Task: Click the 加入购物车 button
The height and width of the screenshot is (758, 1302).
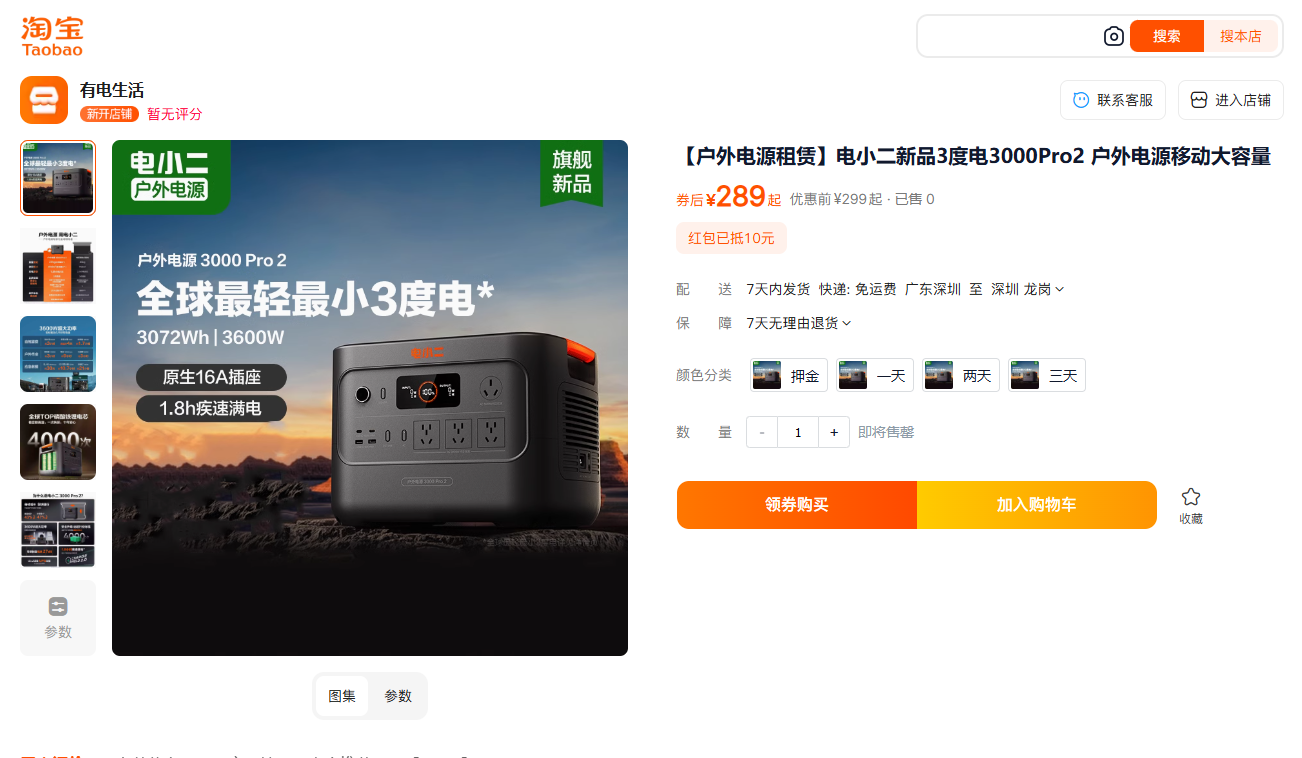Action: tap(1037, 505)
